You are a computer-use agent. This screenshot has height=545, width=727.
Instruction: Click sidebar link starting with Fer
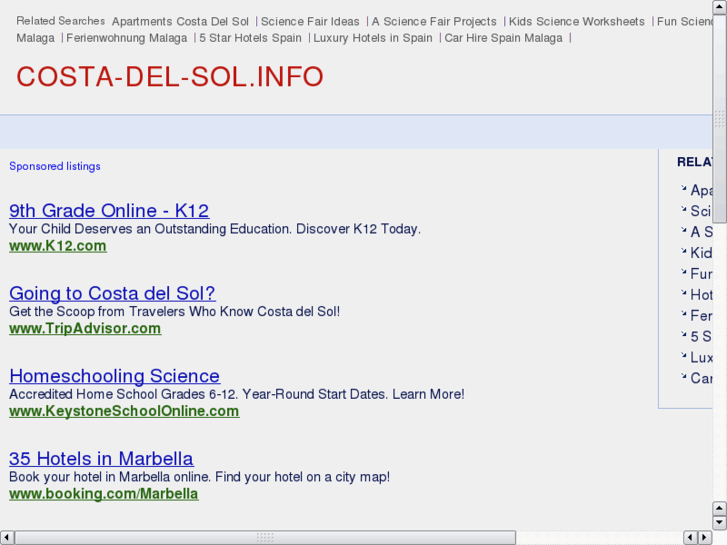tap(701, 315)
